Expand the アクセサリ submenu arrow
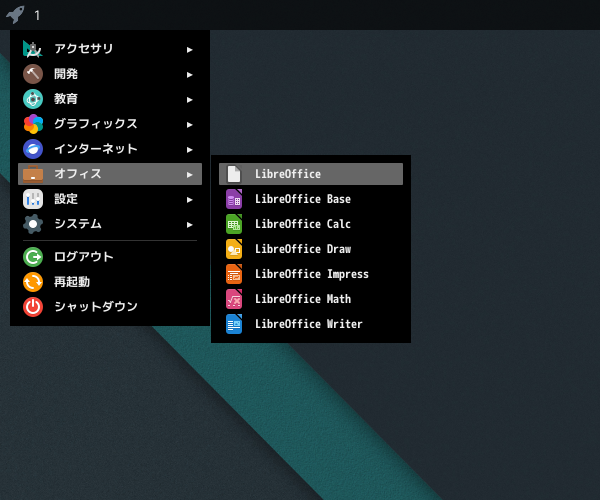 coord(189,50)
